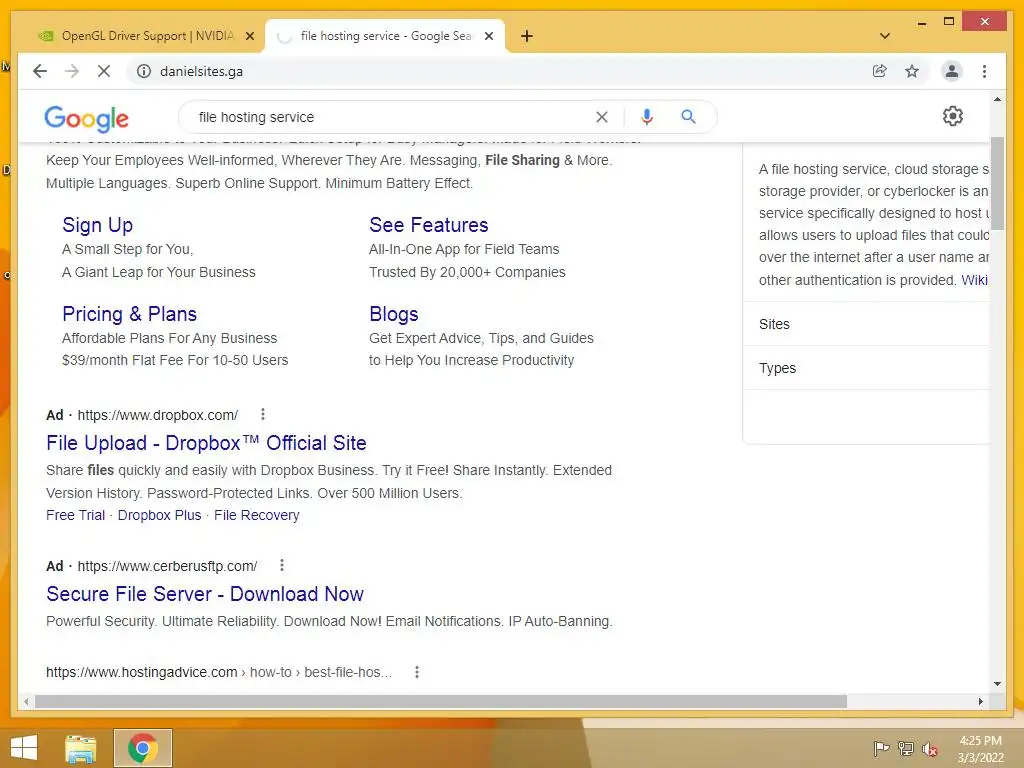Image resolution: width=1024 pixels, height=768 pixels.
Task: Stop loading the page
Action: point(104,71)
